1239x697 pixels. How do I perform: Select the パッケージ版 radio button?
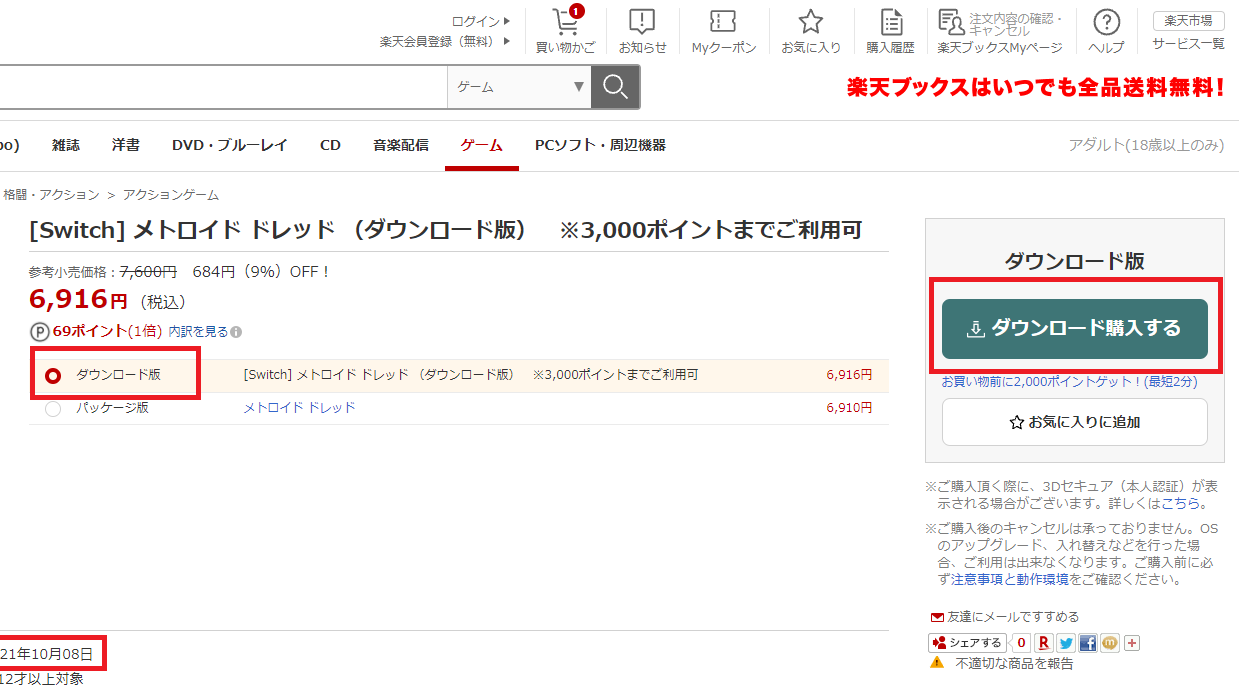point(53,408)
